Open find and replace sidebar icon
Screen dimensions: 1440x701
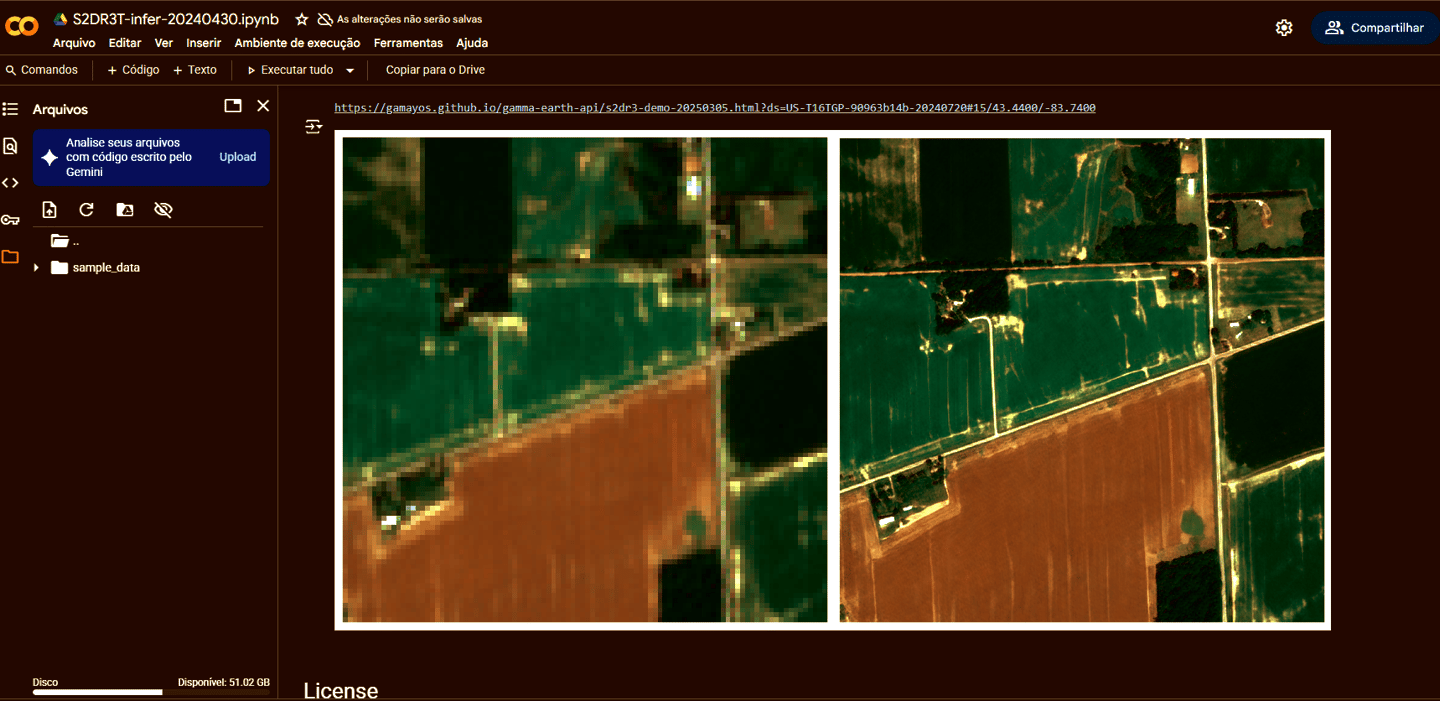10,146
